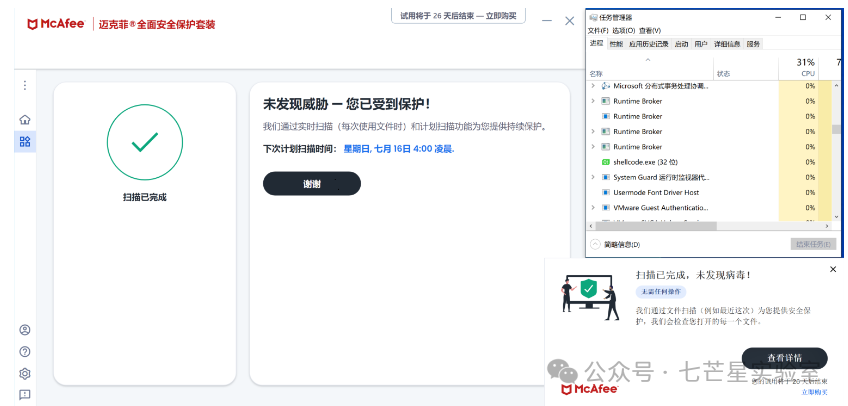Viewport: 848px width, 406px height.
Task: Expand the VMware Guest Authentication process
Action: tap(593, 208)
